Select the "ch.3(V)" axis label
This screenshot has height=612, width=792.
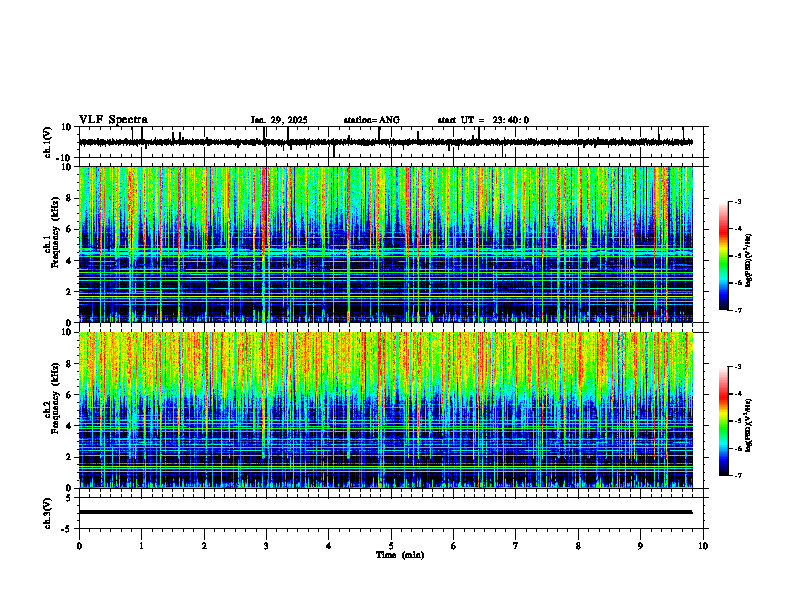click(47, 514)
